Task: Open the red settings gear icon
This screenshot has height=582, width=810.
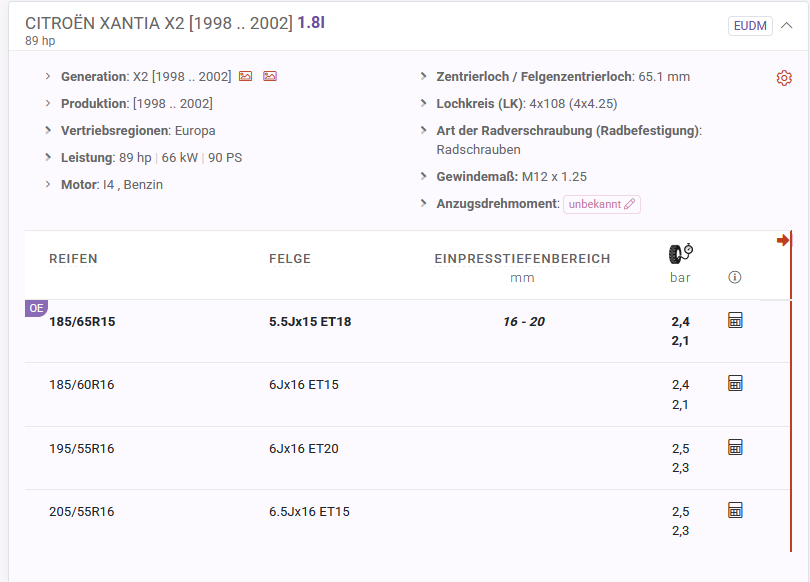Action: (784, 78)
